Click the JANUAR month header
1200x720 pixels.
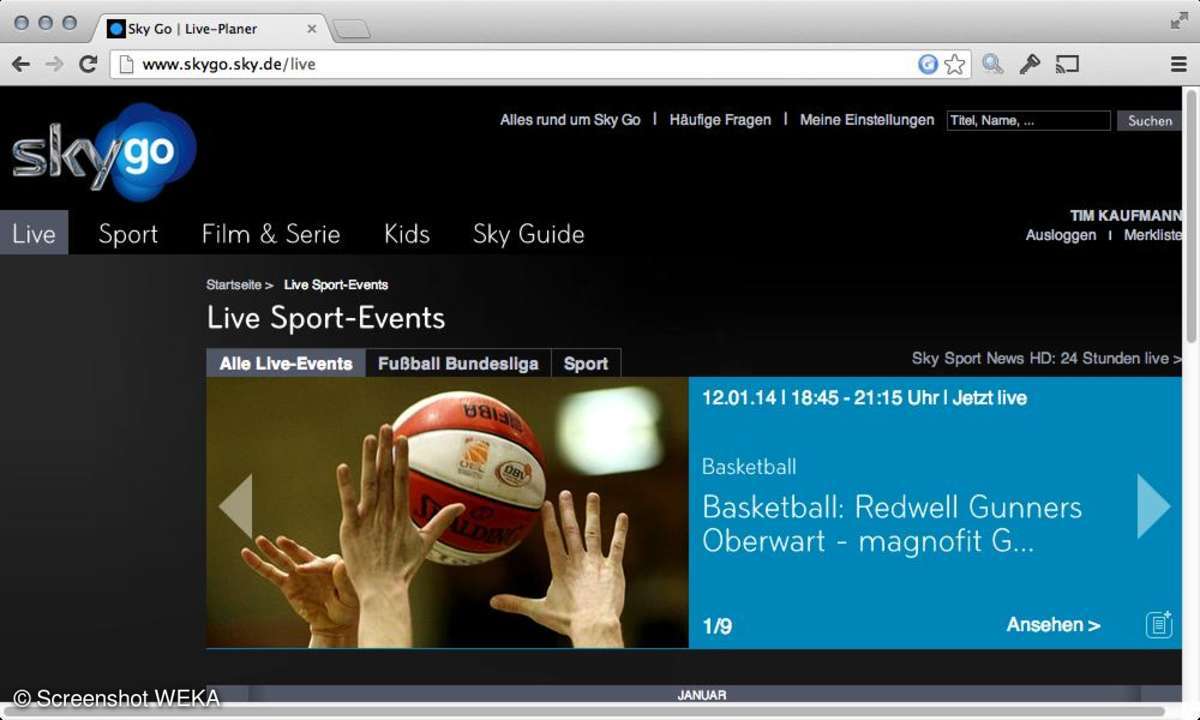(x=702, y=694)
